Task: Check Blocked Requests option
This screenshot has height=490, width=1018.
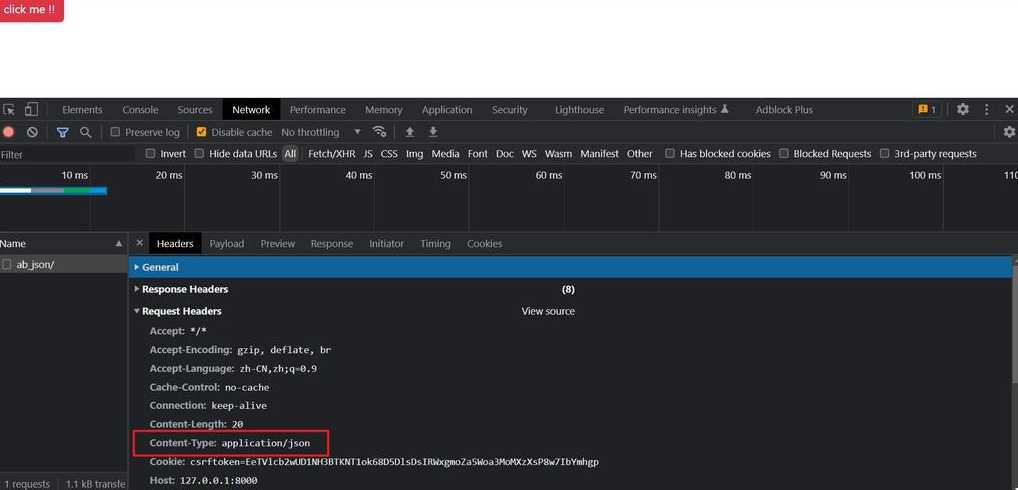Action: coord(784,154)
